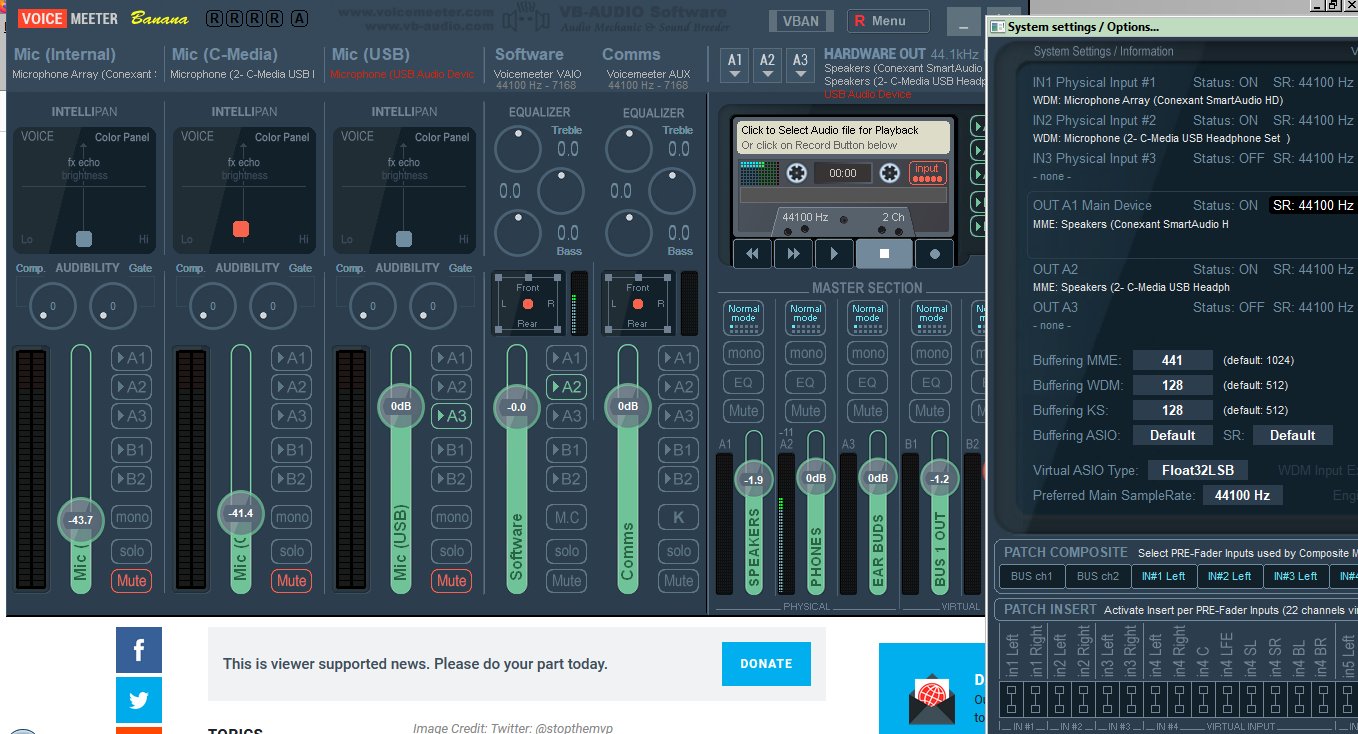Viewport: 1358px width, 734px height.
Task: Click the red cassette input selector
Action: [x=927, y=173]
